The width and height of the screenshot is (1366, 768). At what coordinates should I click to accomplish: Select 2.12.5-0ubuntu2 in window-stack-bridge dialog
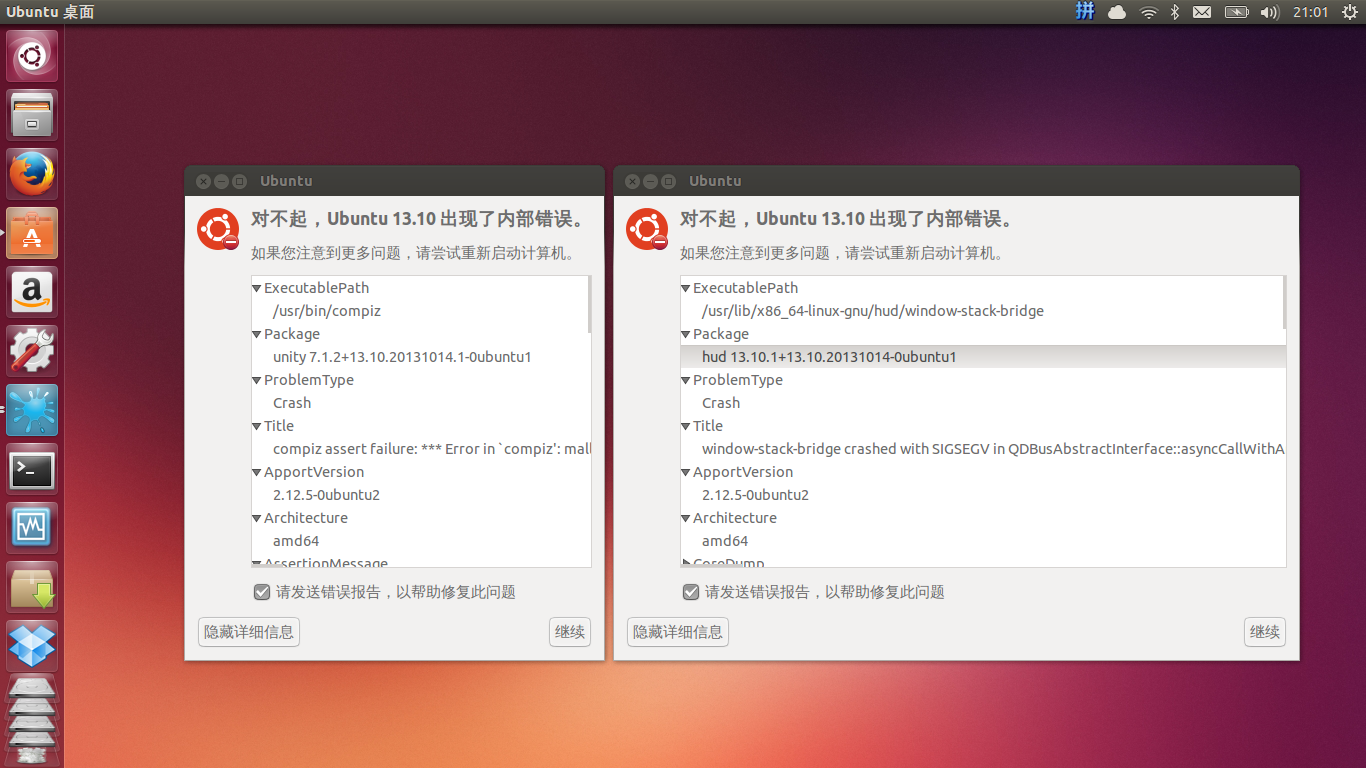[982, 495]
